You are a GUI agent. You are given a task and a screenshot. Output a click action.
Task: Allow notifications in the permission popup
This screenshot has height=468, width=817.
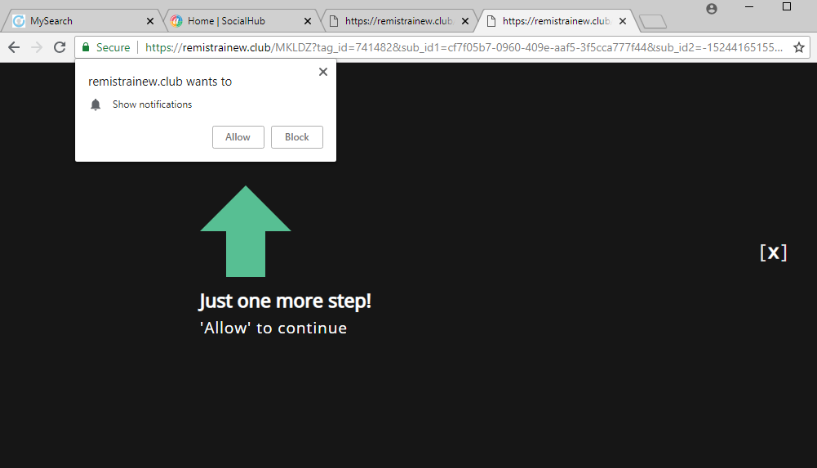pos(238,137)
